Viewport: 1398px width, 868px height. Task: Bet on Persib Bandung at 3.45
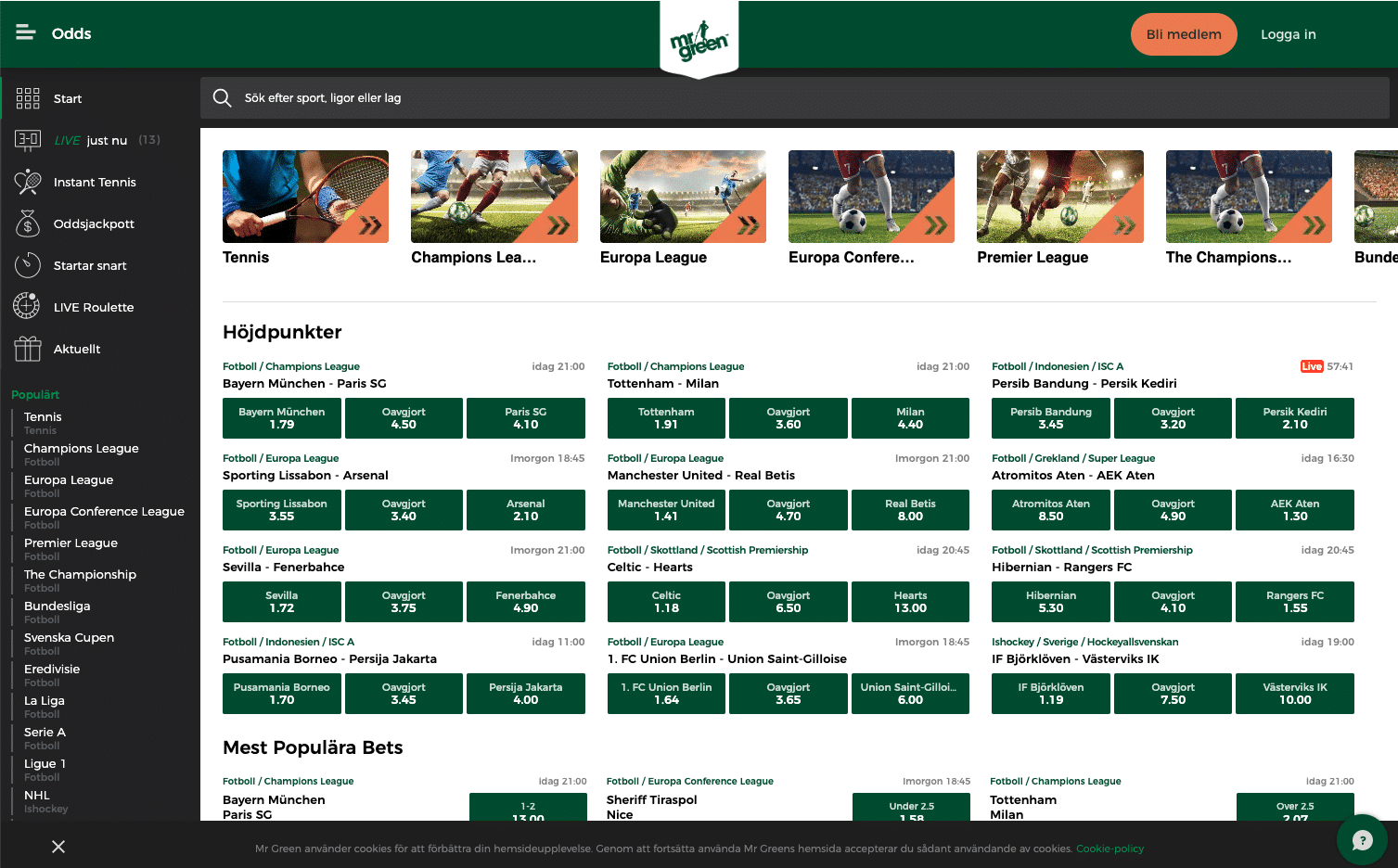coord(1051,418)
